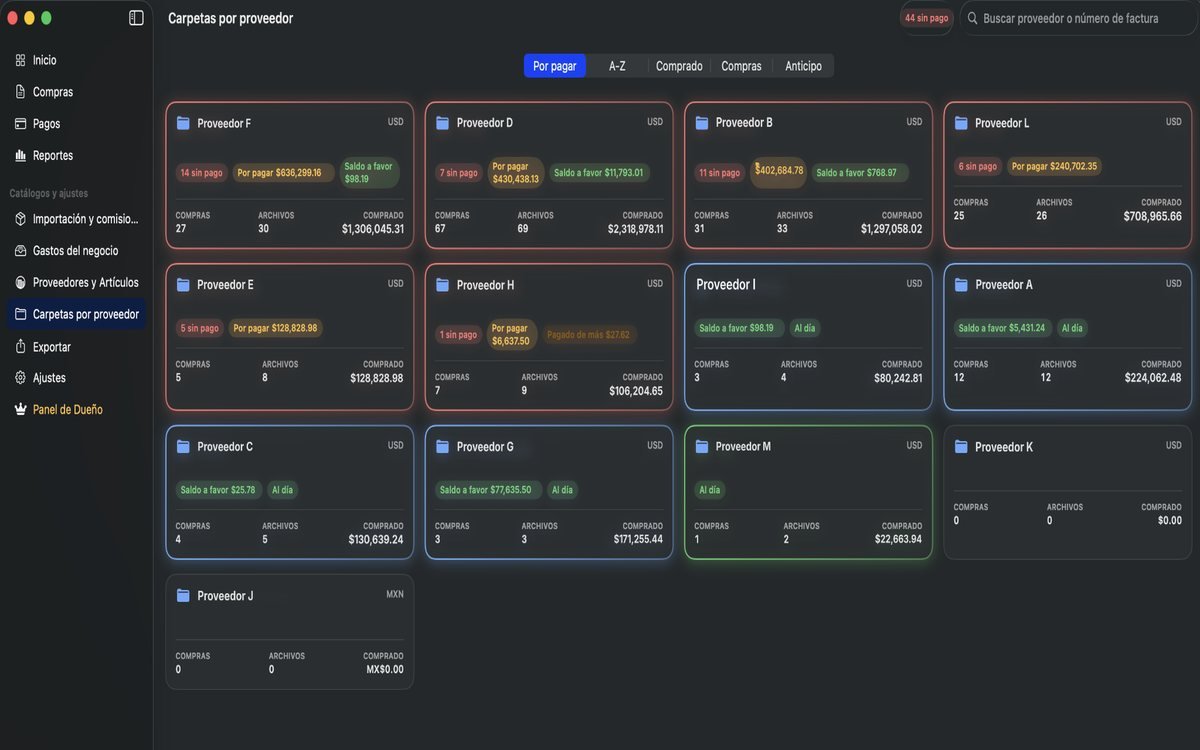1200x750 pixels.
Task: Click the Importación y comisiones box icon
Action: tap(20, 219)
